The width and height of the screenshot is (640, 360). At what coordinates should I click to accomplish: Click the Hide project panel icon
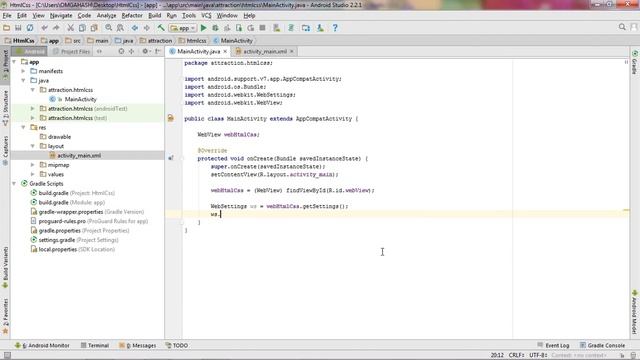(158, 51)
